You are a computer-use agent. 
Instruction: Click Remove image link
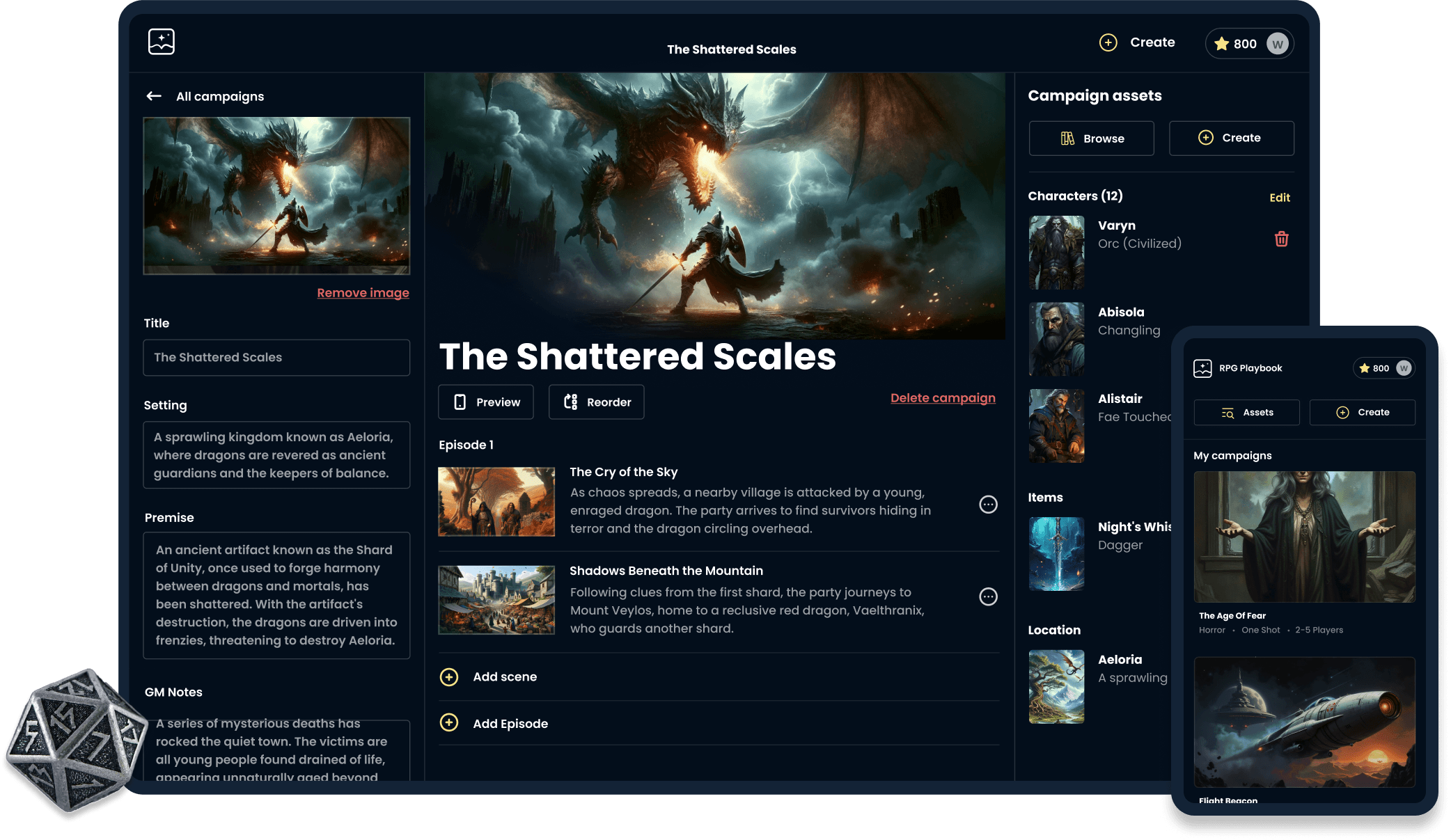pyautogui.click(x=363, y=293)
